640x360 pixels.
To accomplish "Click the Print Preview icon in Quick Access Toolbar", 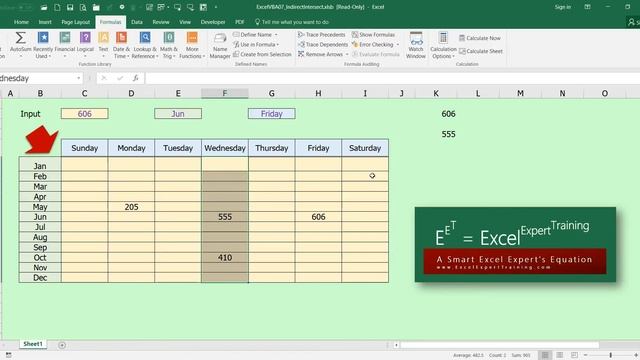I will click(83, 7).
